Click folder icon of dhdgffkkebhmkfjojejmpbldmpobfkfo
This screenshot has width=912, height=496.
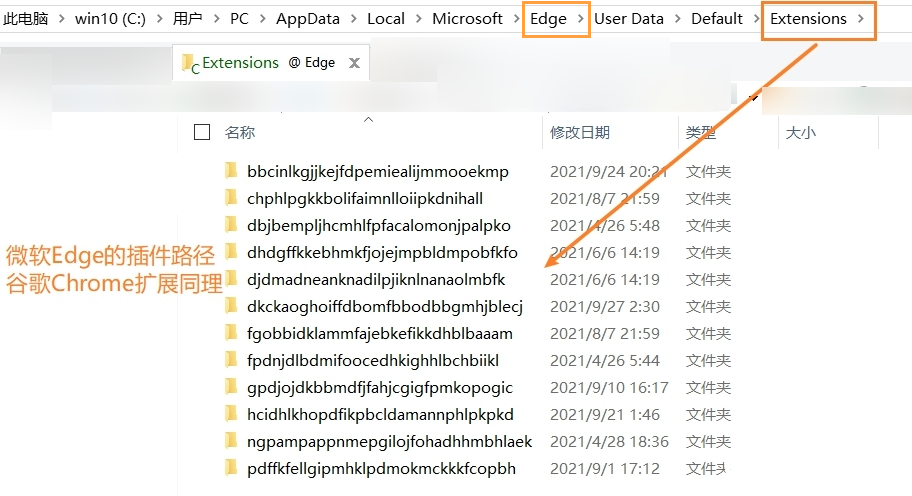231,252
